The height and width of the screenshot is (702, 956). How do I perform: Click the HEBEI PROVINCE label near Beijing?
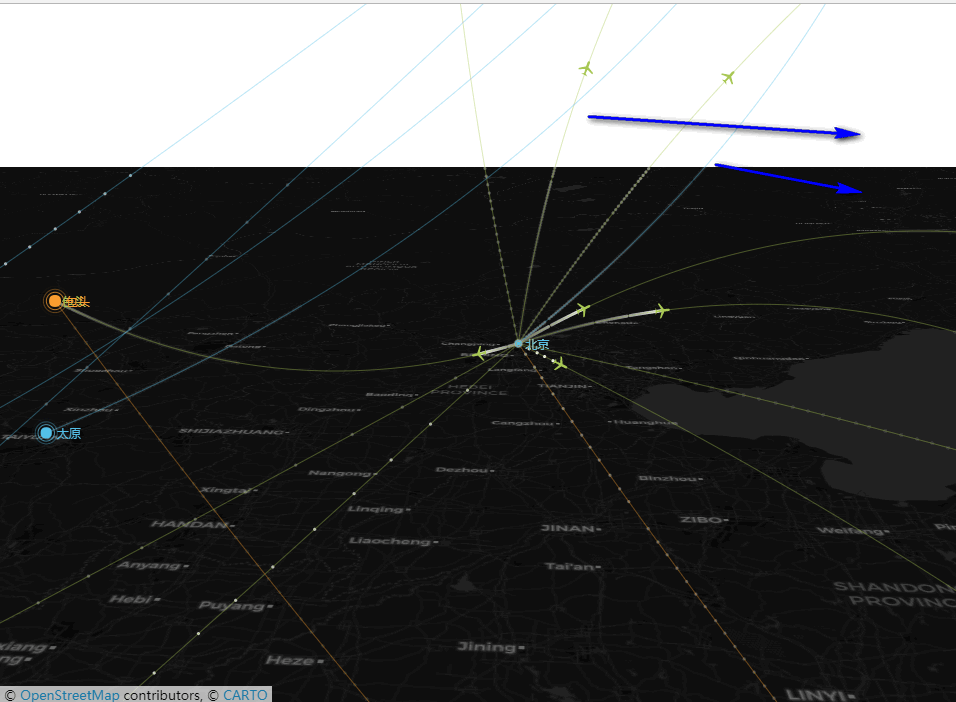tap(472, 387)
